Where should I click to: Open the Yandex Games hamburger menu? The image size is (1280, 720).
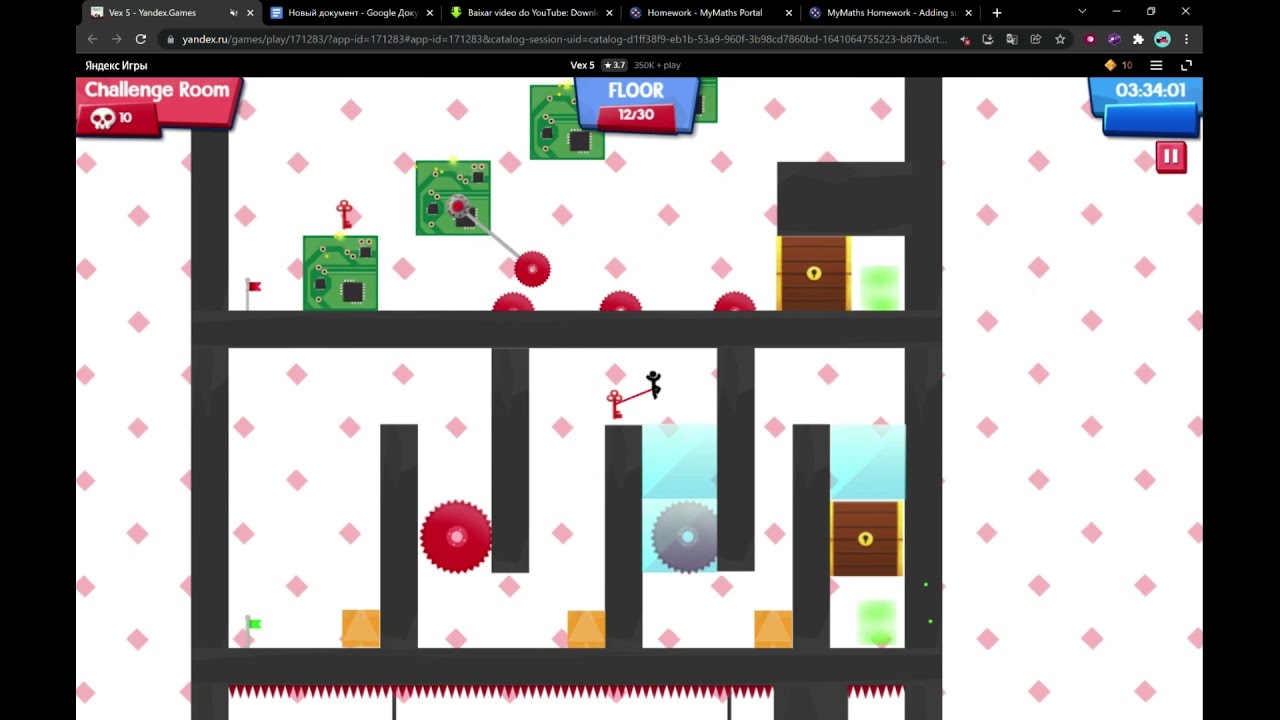coord(1156,65)
